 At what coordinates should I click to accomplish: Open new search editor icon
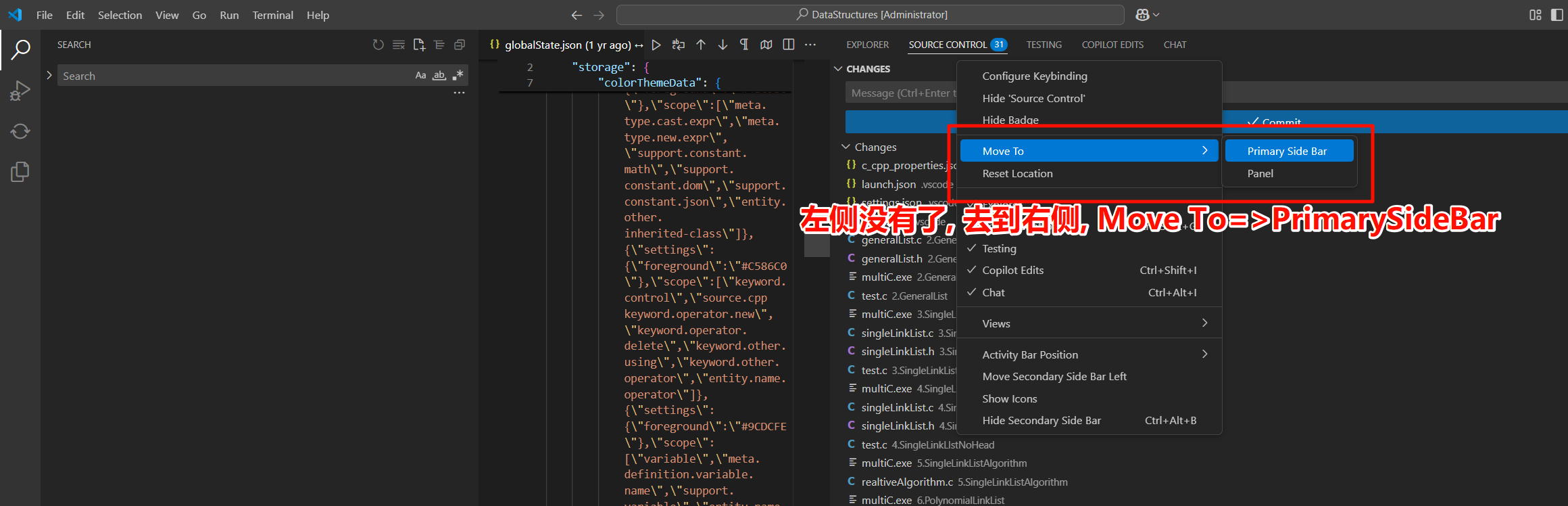(419, 45)
